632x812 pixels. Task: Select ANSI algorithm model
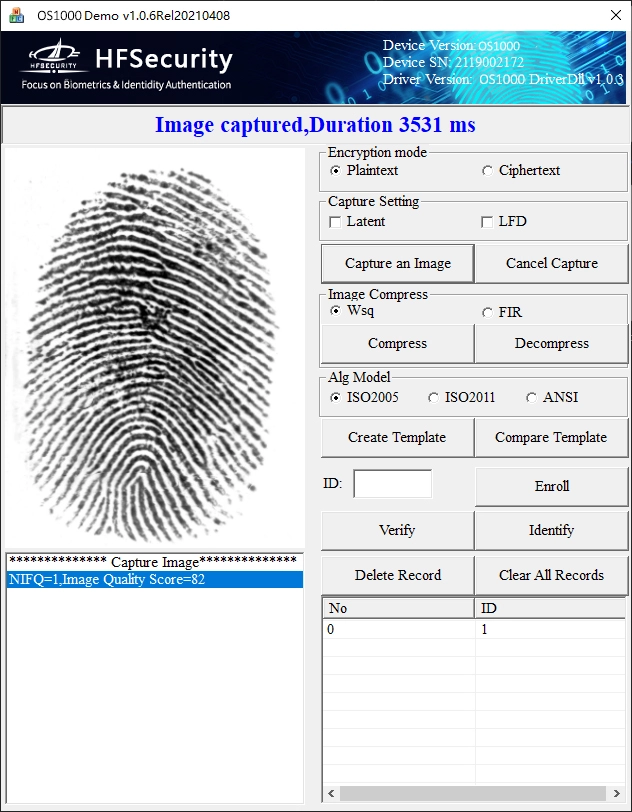[552, 397]
